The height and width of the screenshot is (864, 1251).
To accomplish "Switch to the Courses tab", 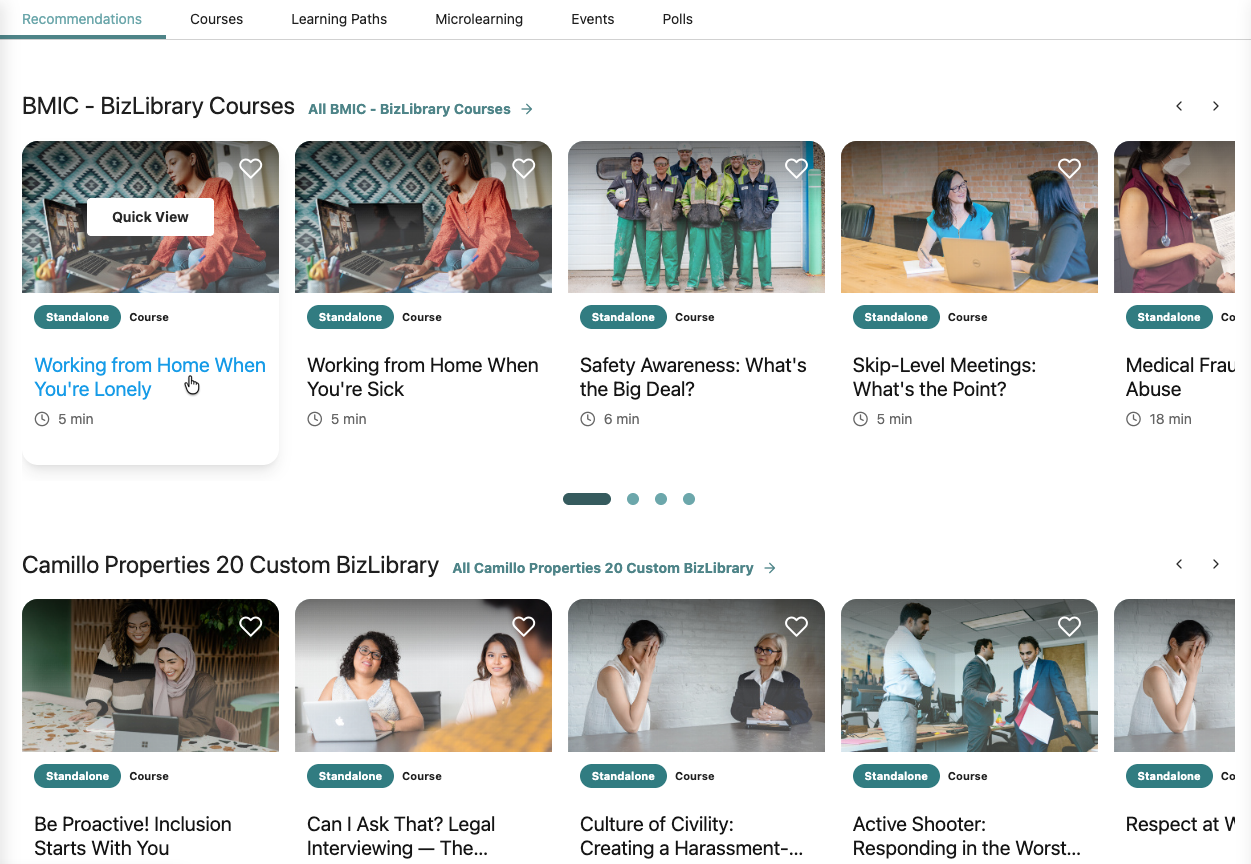I will pos(216,19).
